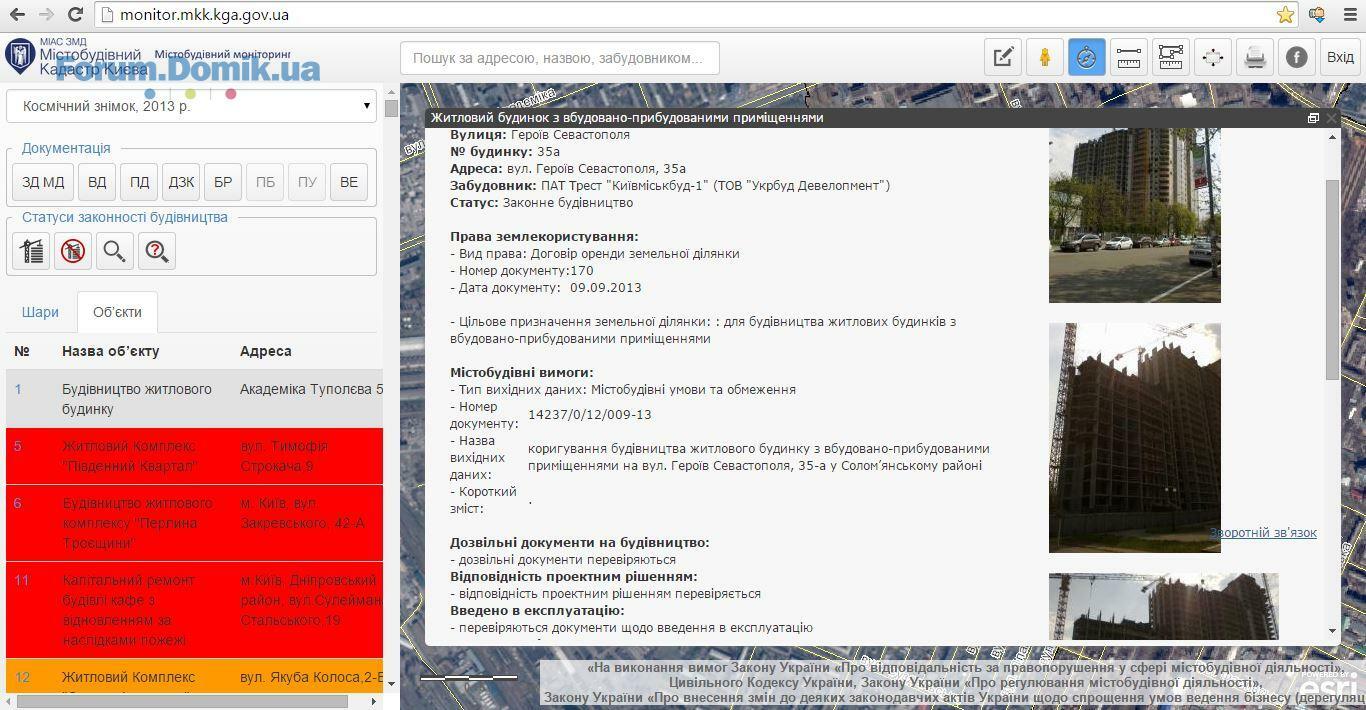This screenshot has width=1366, height=710.
Task: Open the bottom crane photo thumbnail
Action: point(1164,607)
